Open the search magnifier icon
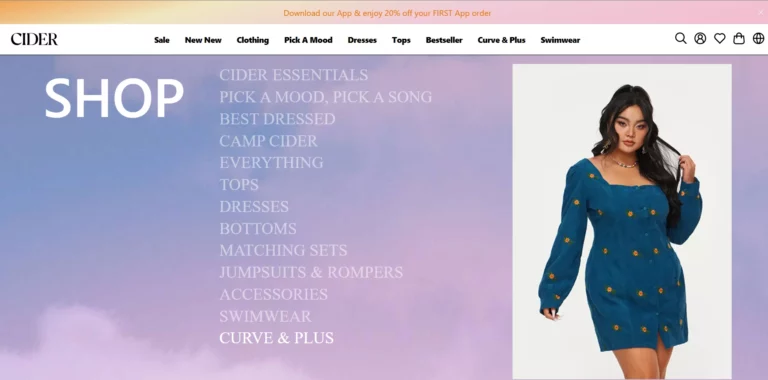 click(680, 38)
